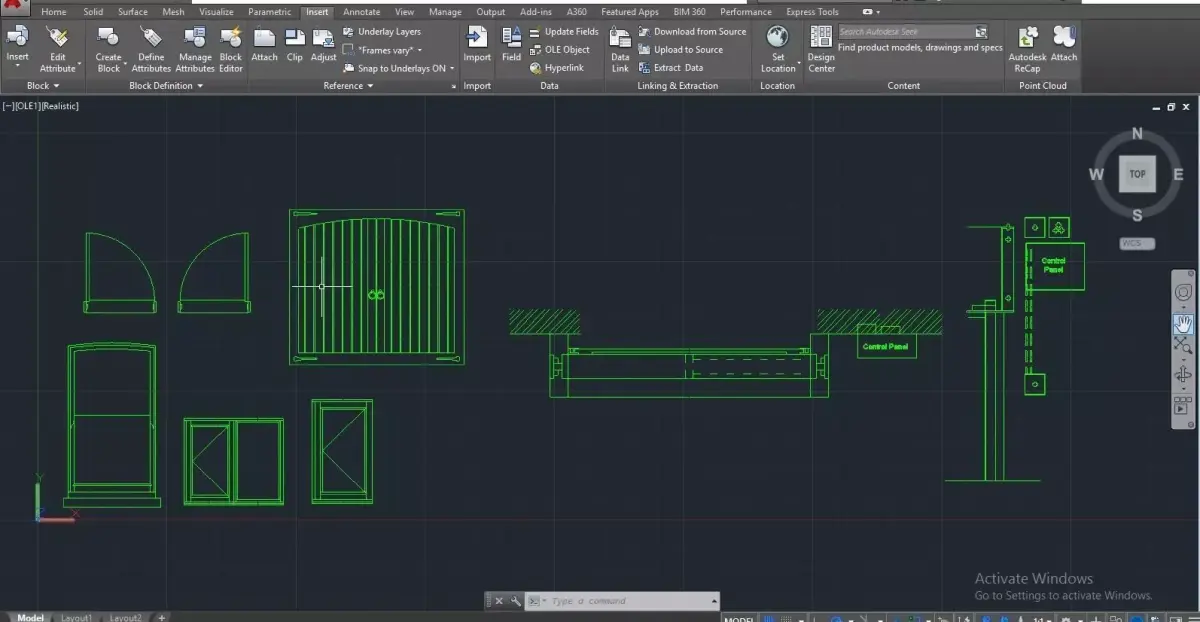
Task: Click the Point Cloud Attach icon
Action: point(1064,38)
